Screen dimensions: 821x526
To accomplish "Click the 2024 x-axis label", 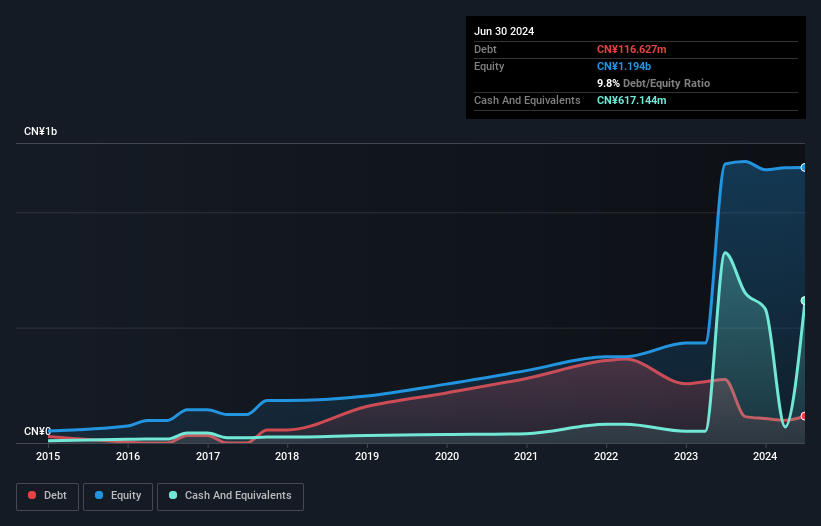I will point(765,456).
